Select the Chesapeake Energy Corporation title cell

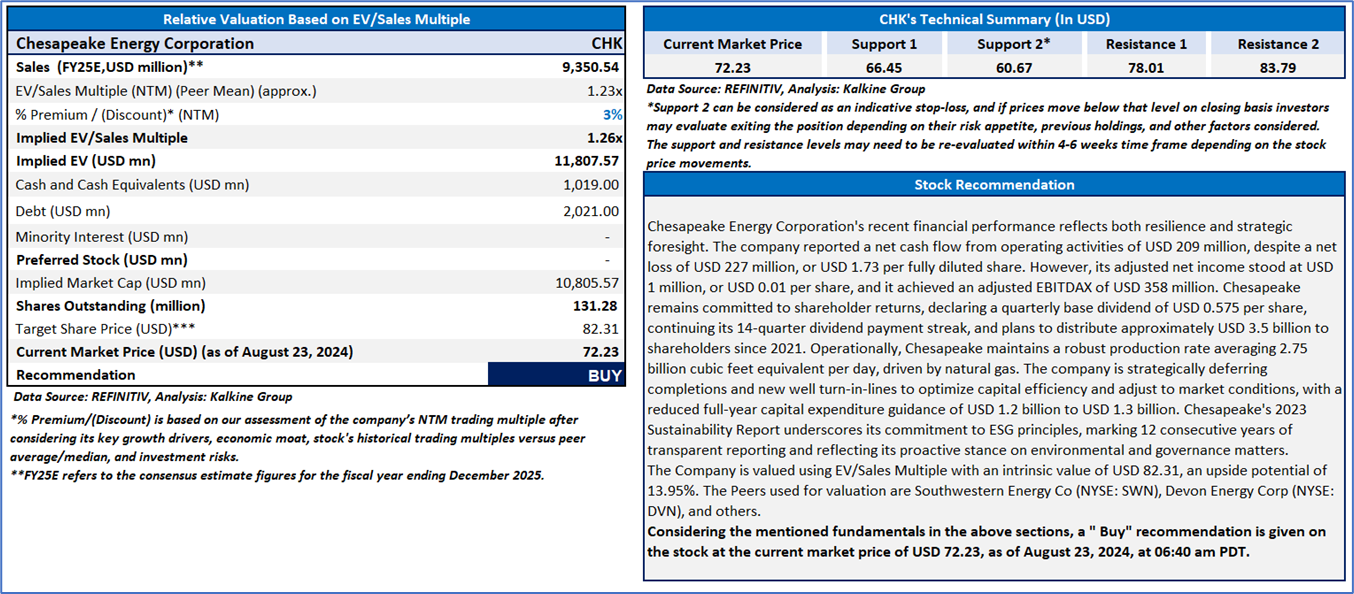pyautogui.click(x=135, y=43)
